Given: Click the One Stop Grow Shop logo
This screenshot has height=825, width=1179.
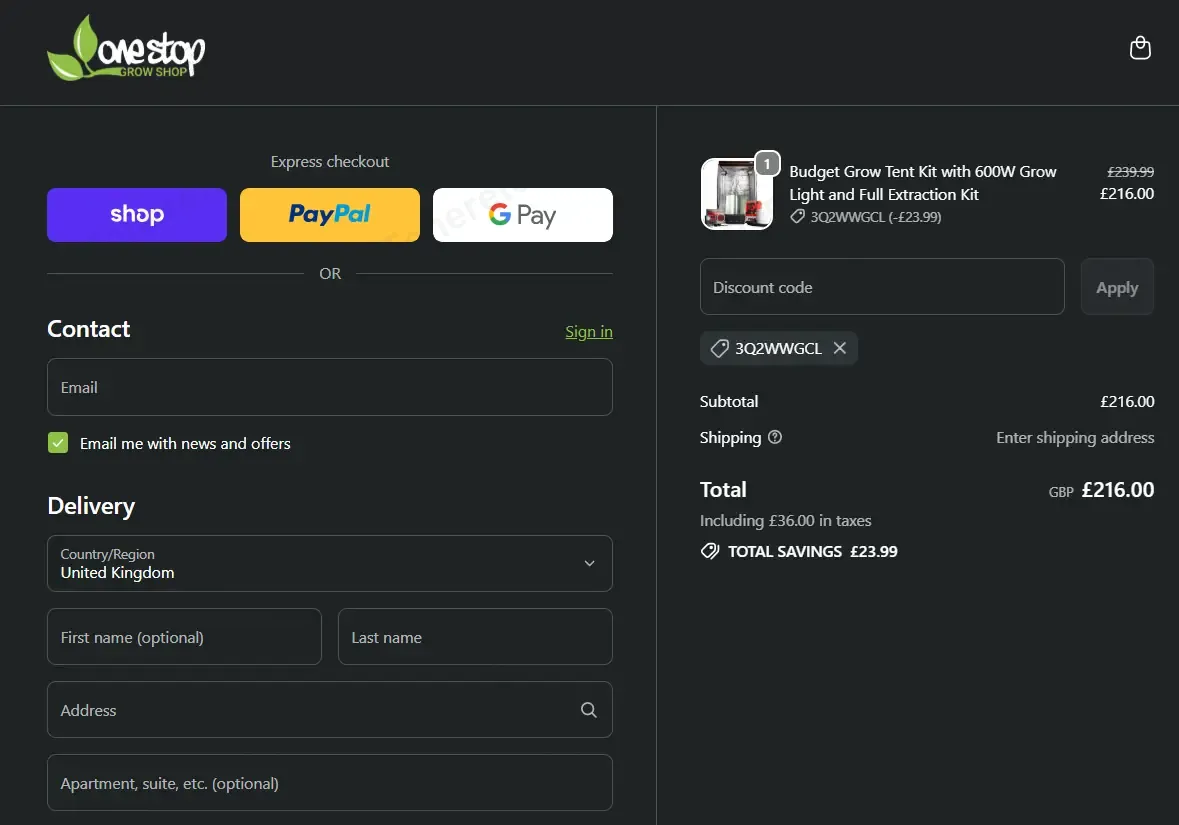Looking at the screenshot, I should point(126,49).
